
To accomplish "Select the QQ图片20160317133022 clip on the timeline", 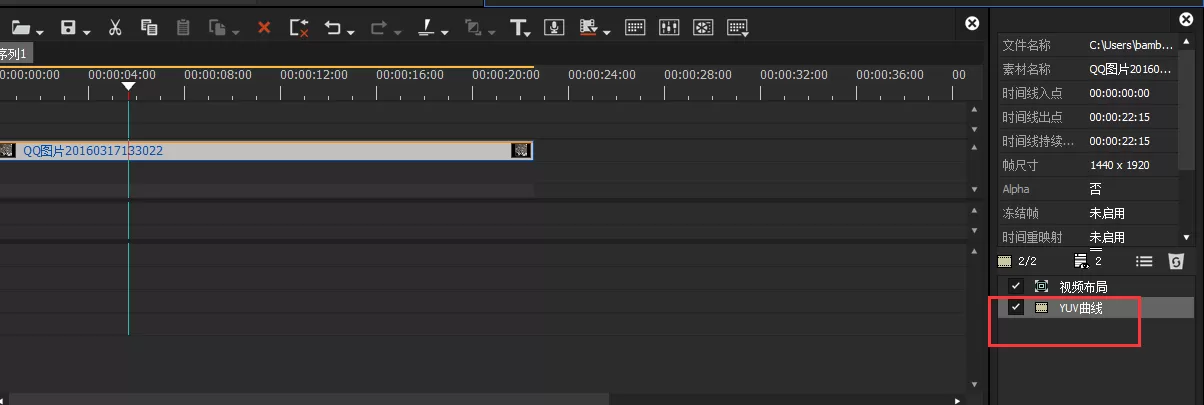I will click(x=265, y=151).
